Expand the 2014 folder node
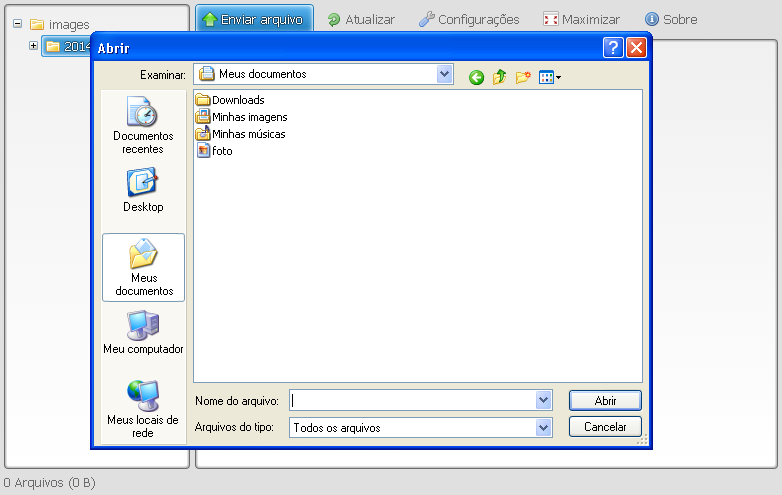 (33, 45)
